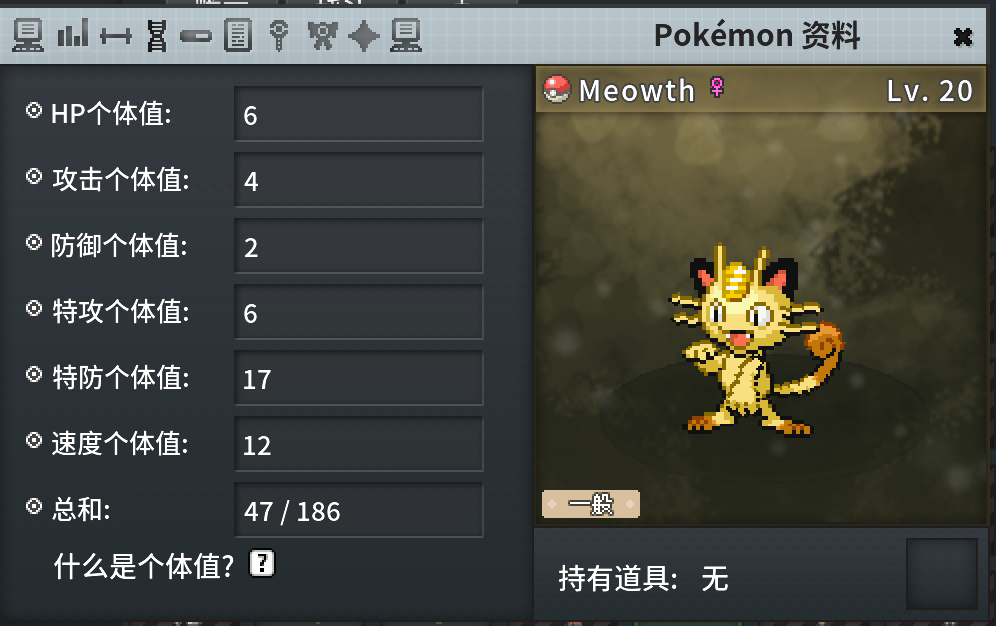Screen dimensions: 996x626
Task: Select the dumbbell effort values tab icon
Action: (x=116, y=36)
